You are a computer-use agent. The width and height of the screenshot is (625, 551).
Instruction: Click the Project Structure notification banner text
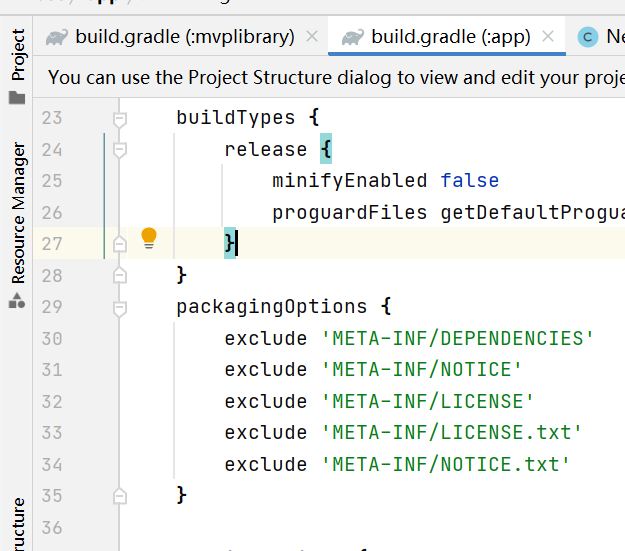coord(336,77)
